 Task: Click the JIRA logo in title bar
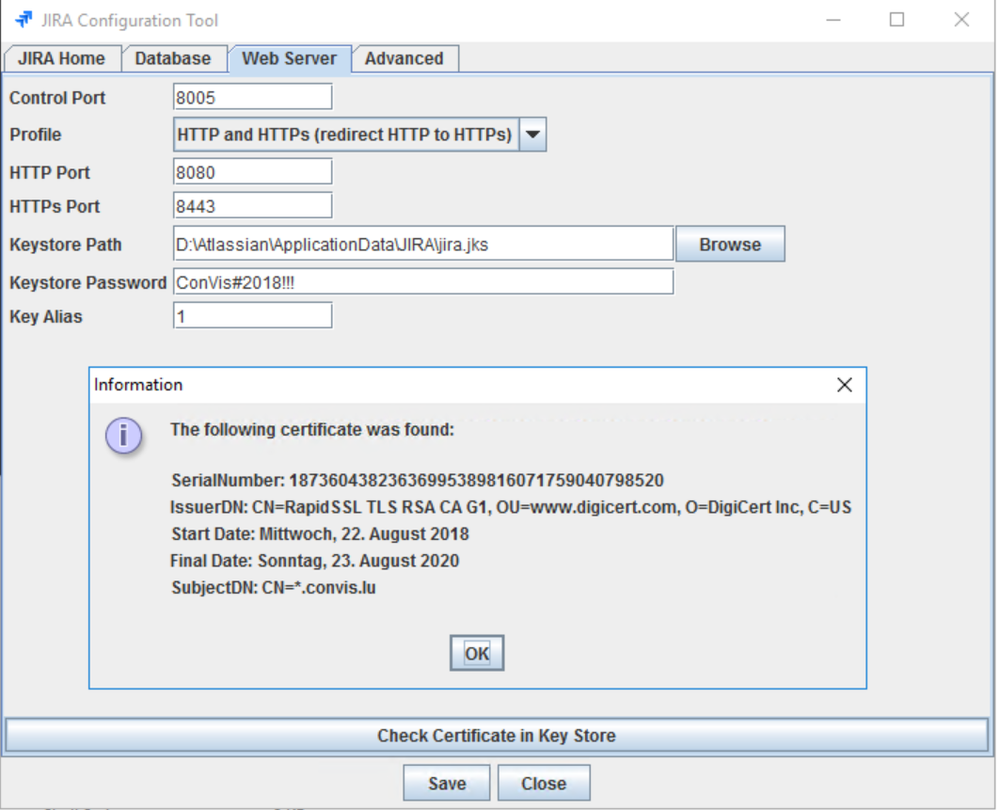24,20
